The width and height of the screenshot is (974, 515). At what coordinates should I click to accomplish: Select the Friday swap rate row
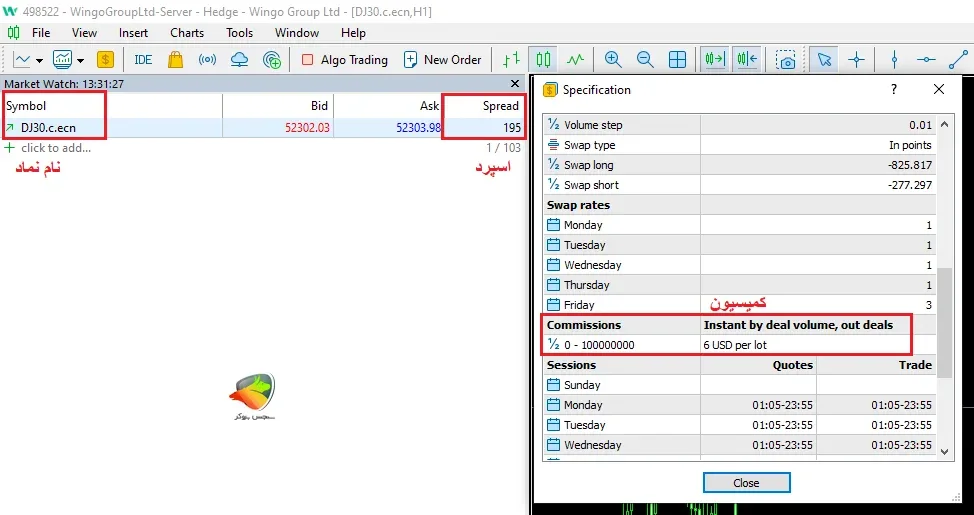[x=739, y=304]
